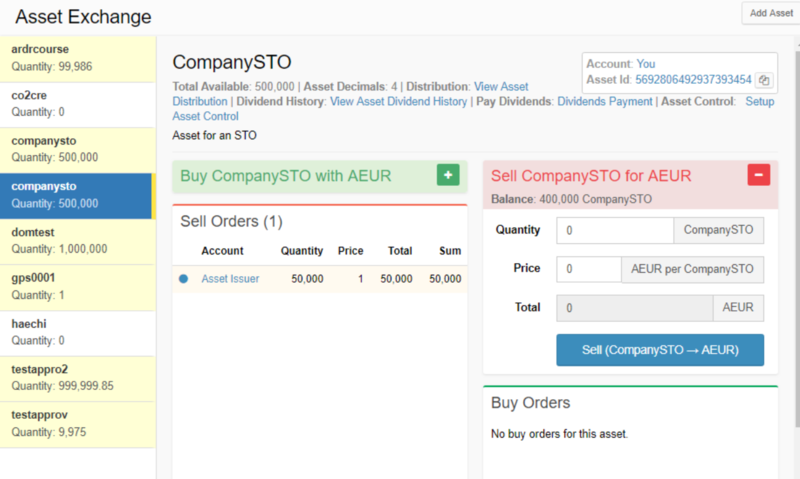Screen dimensions: 800x479
Task: Select co2cre asset in sidebar
Action: click(78, 103)
